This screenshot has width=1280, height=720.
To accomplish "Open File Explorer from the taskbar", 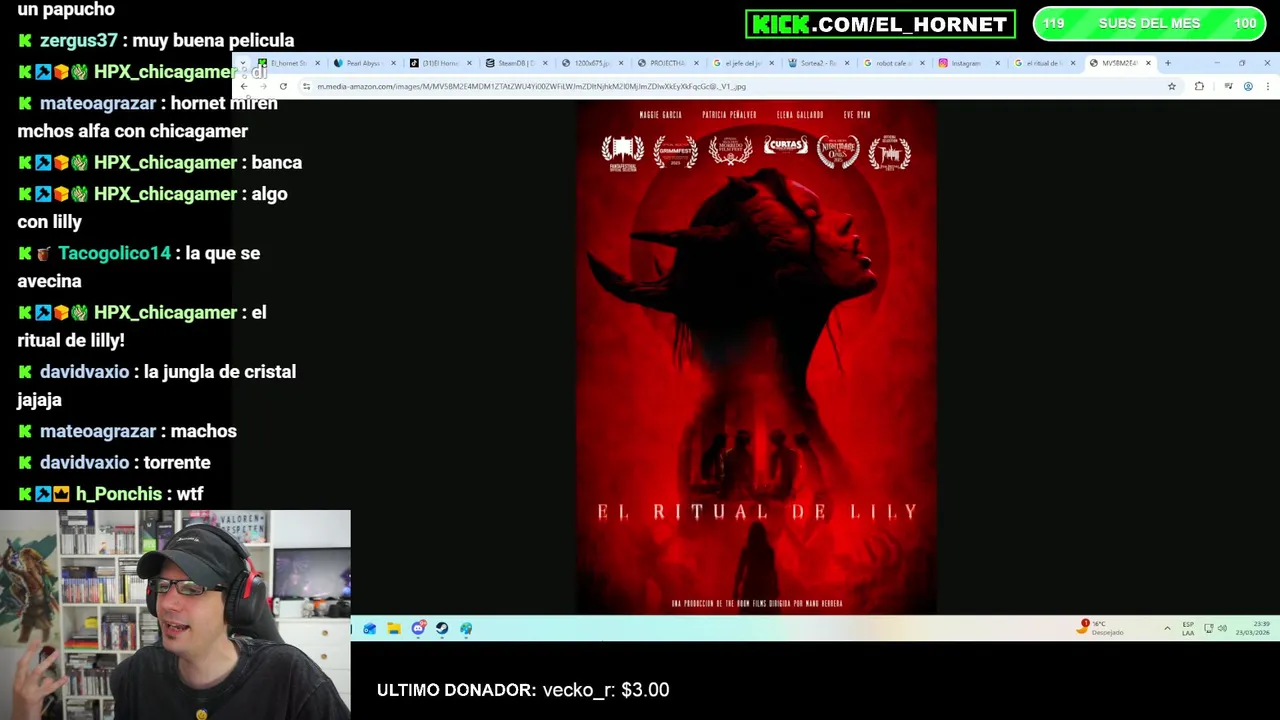I will pos(394,628).
